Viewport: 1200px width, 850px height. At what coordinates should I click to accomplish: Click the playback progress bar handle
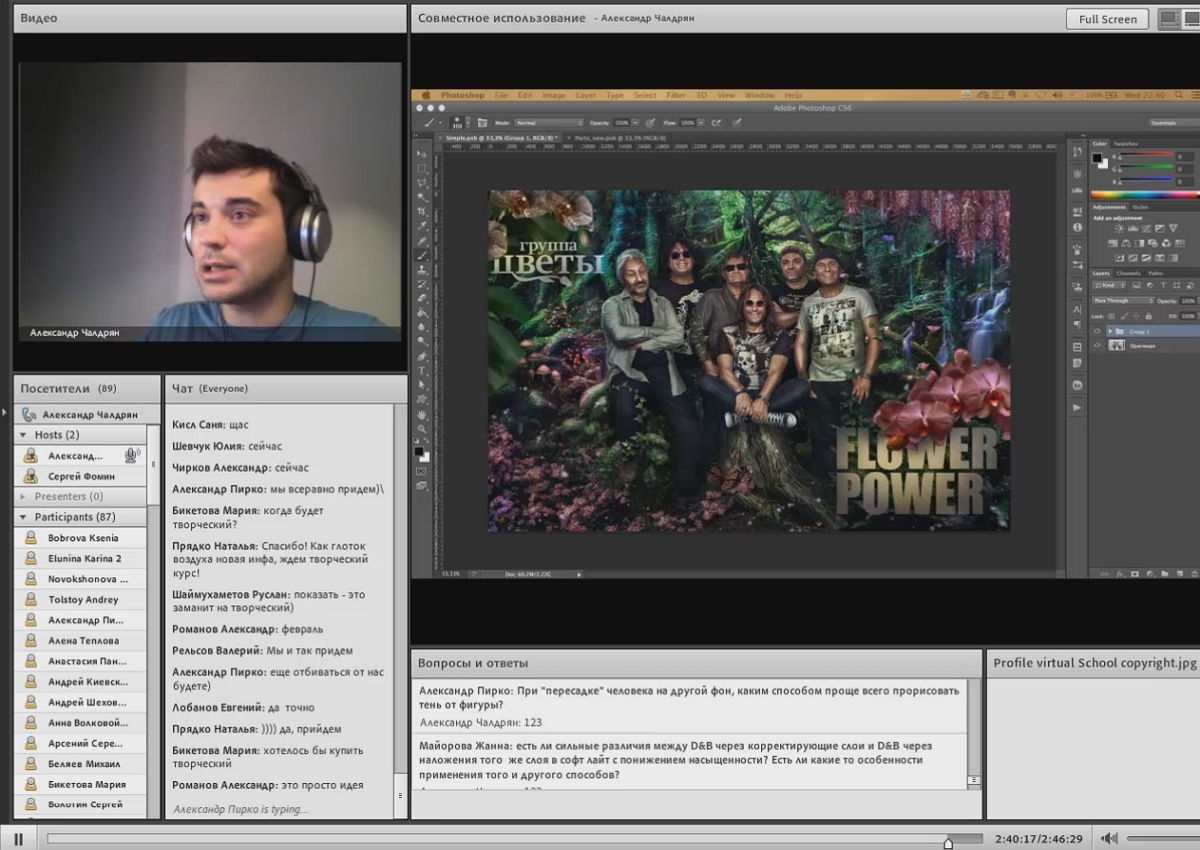pos(948,842)
